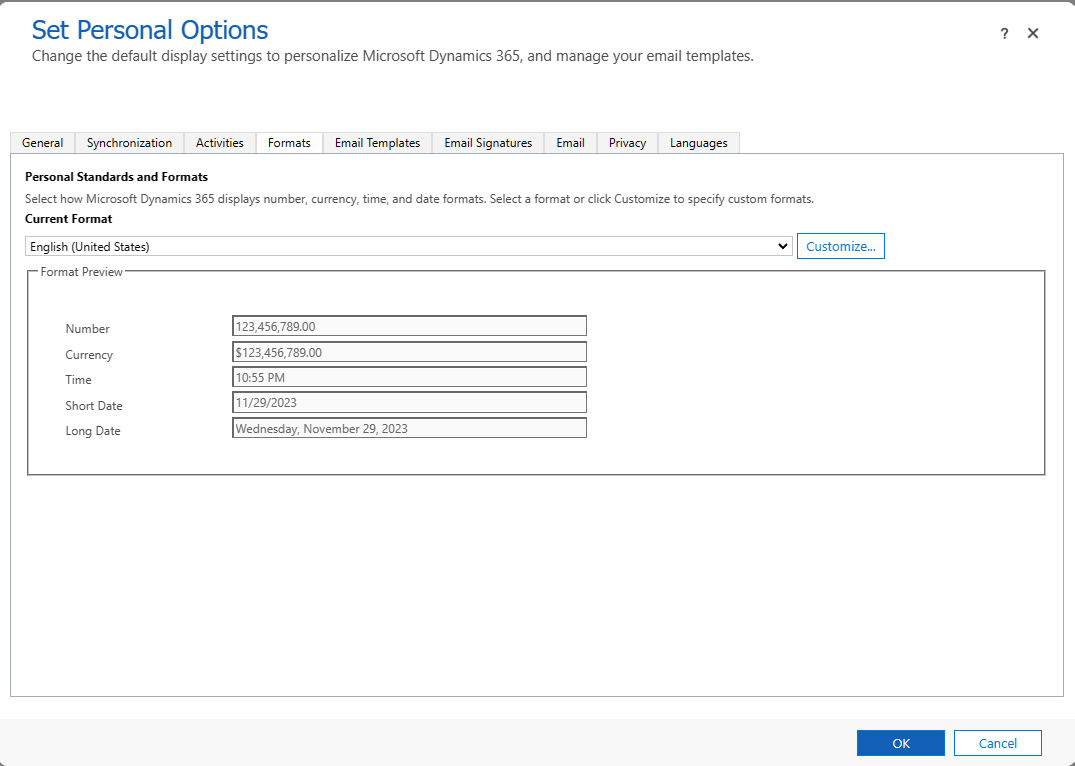Open the Activities tab
The height and width of the screenshot is (766, 1075).
pos(219,142)
